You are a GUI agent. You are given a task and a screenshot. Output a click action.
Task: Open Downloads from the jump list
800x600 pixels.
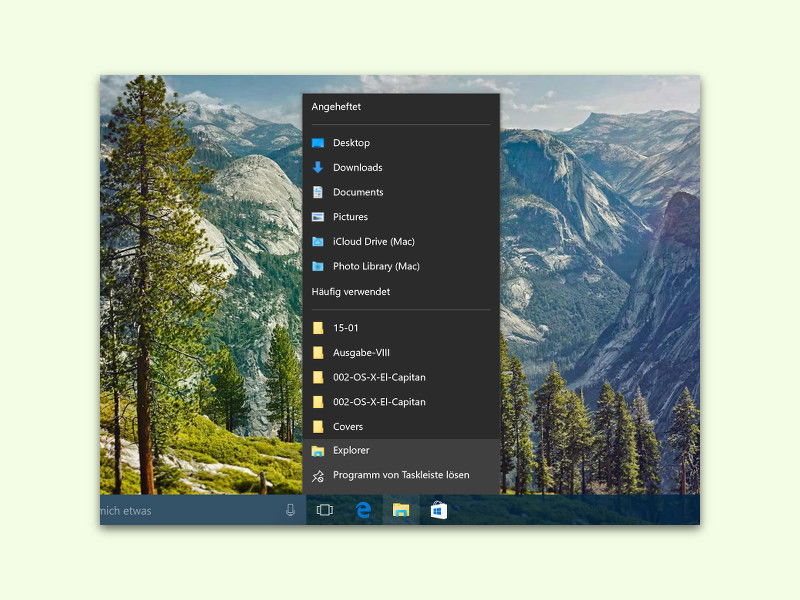point(401,167)
